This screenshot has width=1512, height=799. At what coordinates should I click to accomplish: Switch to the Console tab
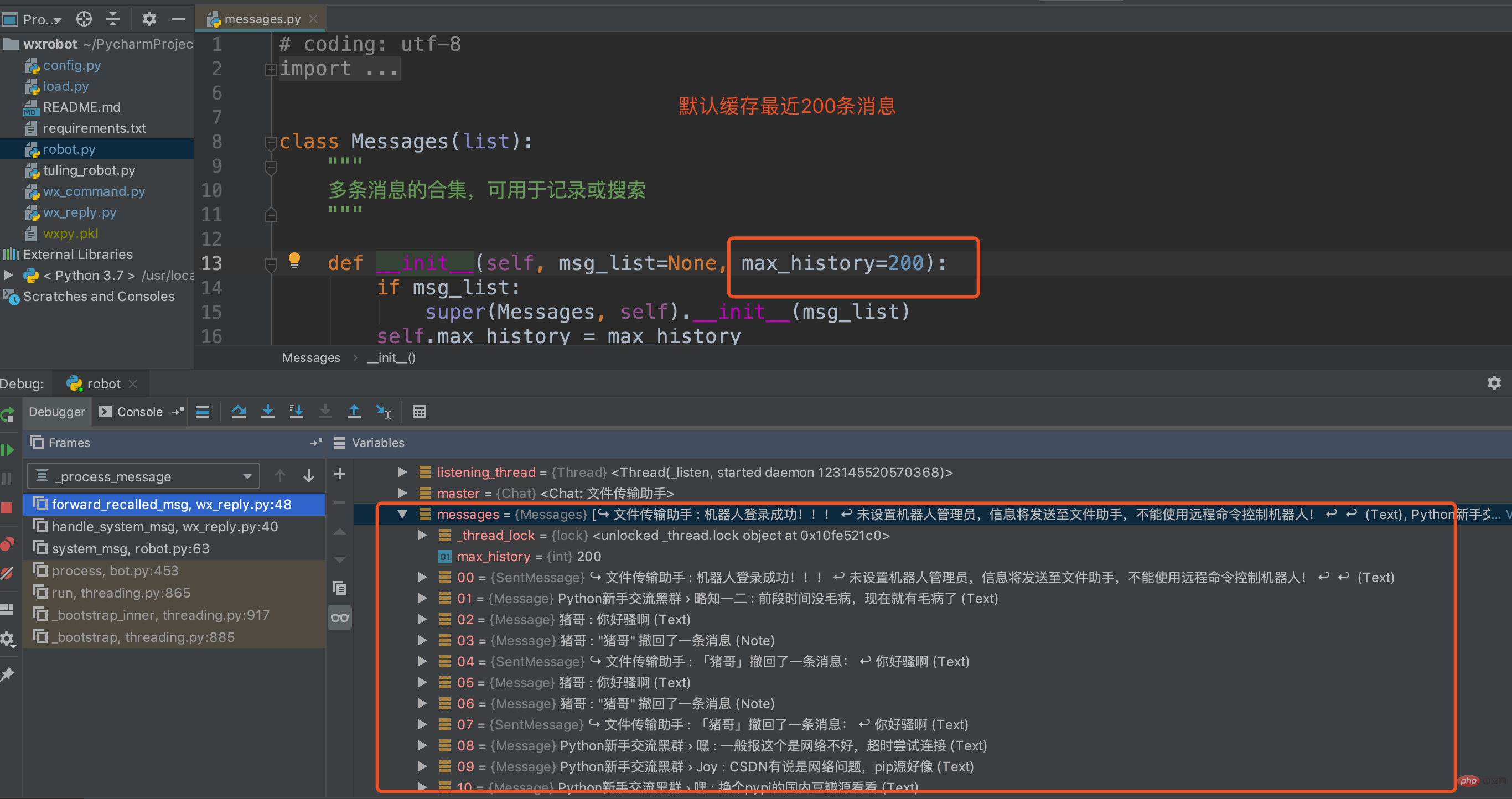[139, 412]
